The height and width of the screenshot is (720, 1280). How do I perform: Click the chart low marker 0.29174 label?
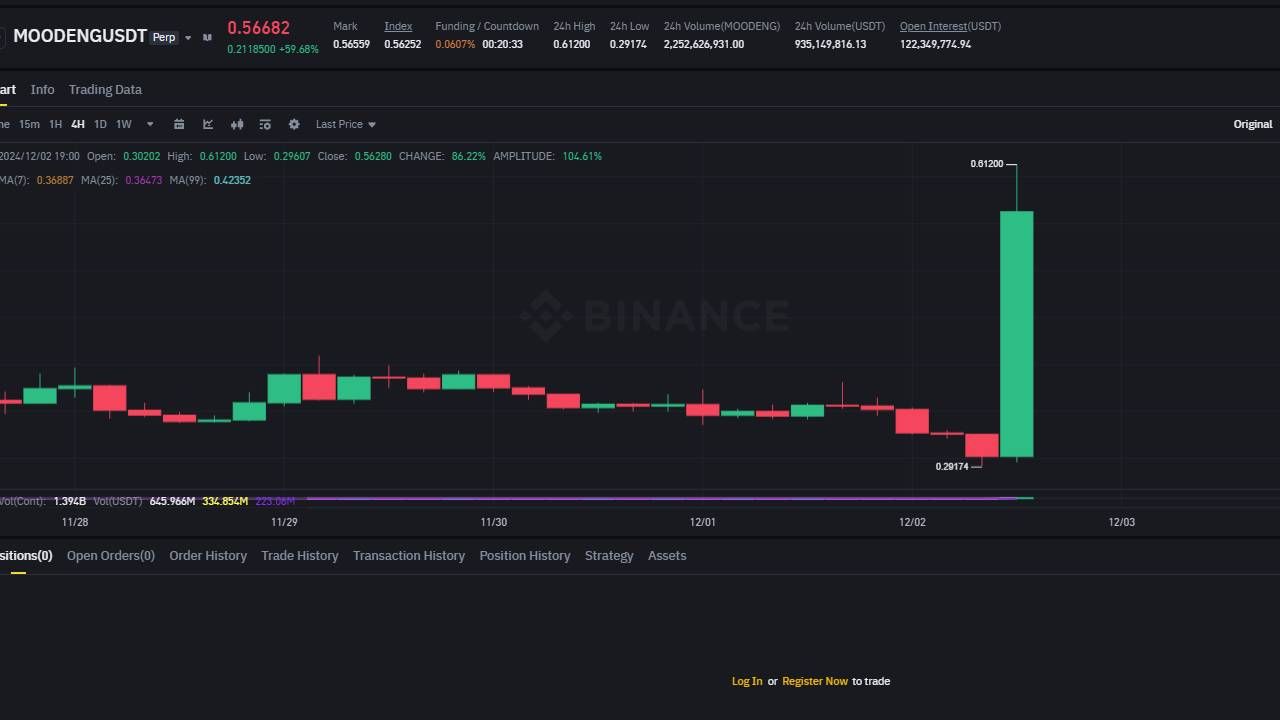tap(952, 467)
